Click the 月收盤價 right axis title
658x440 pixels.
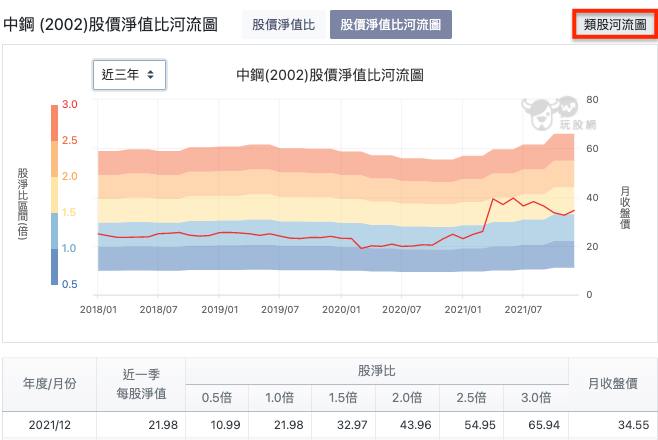pos(625,208)
